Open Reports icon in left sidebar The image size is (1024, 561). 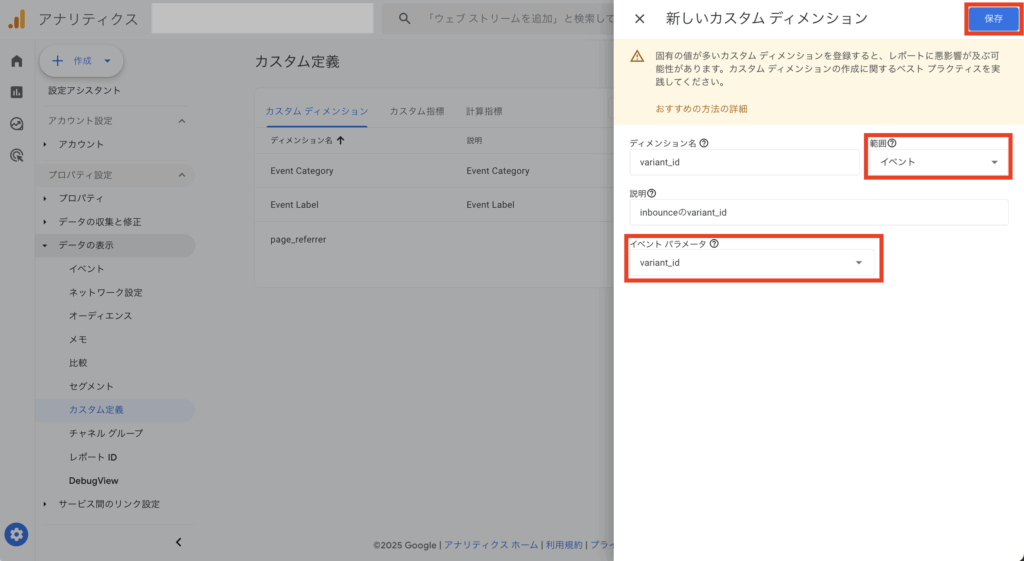16,92
